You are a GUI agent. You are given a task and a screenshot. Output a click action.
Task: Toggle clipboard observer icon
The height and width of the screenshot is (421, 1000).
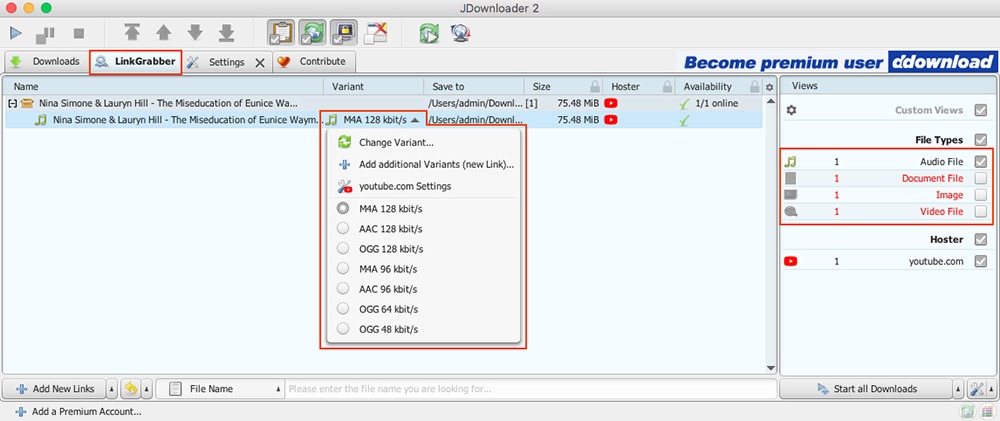click(x=281, y=33)
